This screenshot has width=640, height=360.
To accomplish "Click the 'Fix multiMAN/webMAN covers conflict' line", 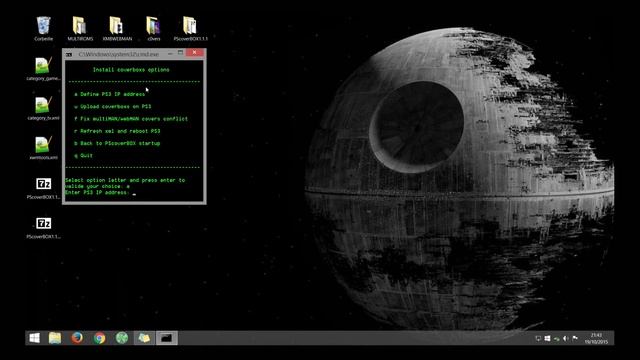I will click(x=131, y=119).
